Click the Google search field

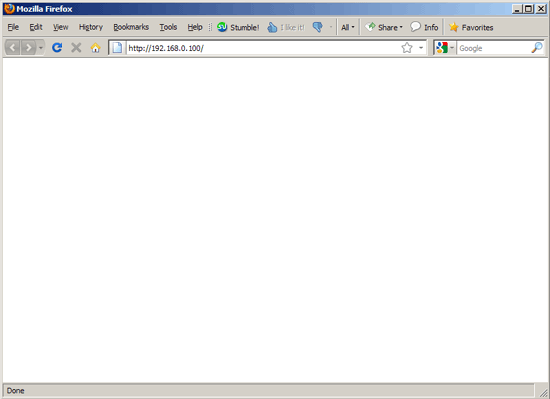494,48
